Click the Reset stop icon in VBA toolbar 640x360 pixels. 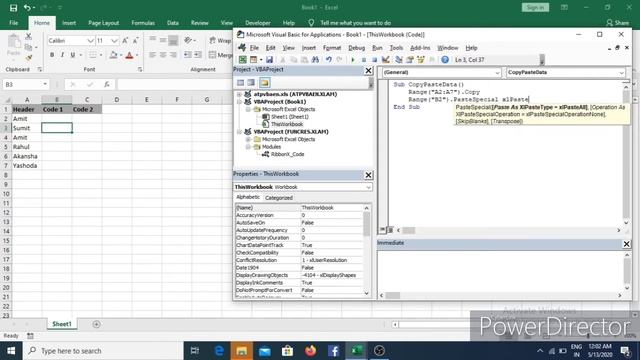[374, 60]
